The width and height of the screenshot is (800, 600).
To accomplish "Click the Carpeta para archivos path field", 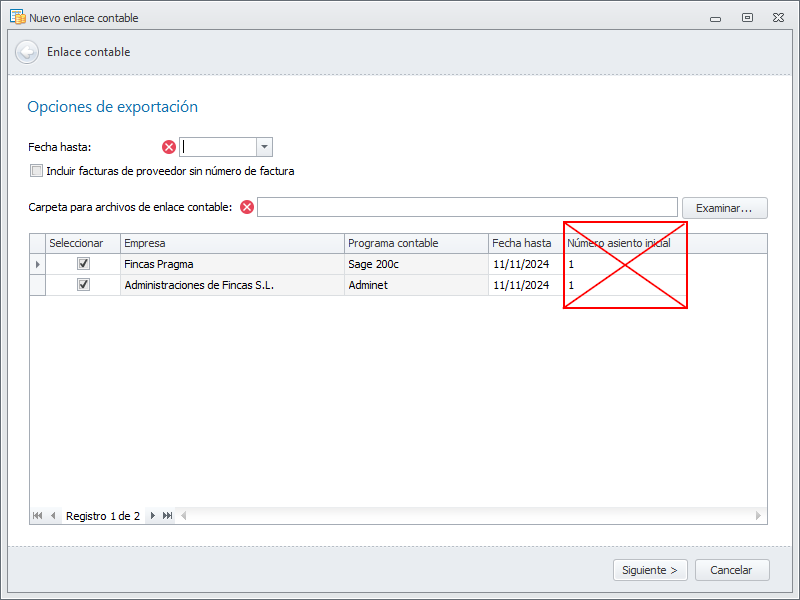I will coord(467,207).
